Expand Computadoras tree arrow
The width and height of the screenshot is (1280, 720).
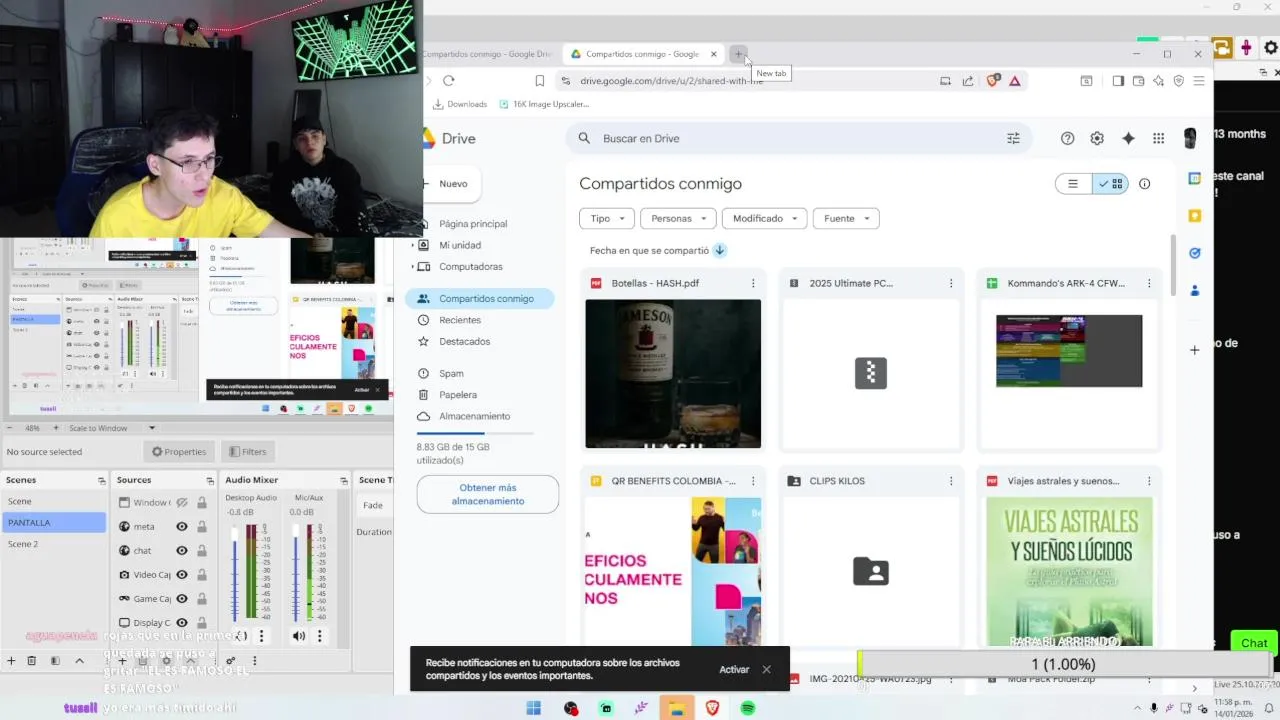(412, 267)
